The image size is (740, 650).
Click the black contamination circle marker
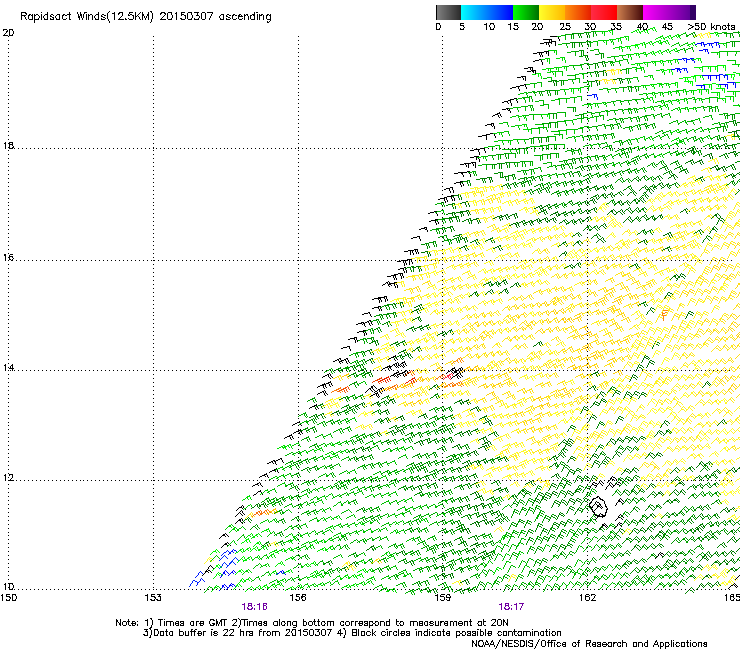(x=598, y=507)
